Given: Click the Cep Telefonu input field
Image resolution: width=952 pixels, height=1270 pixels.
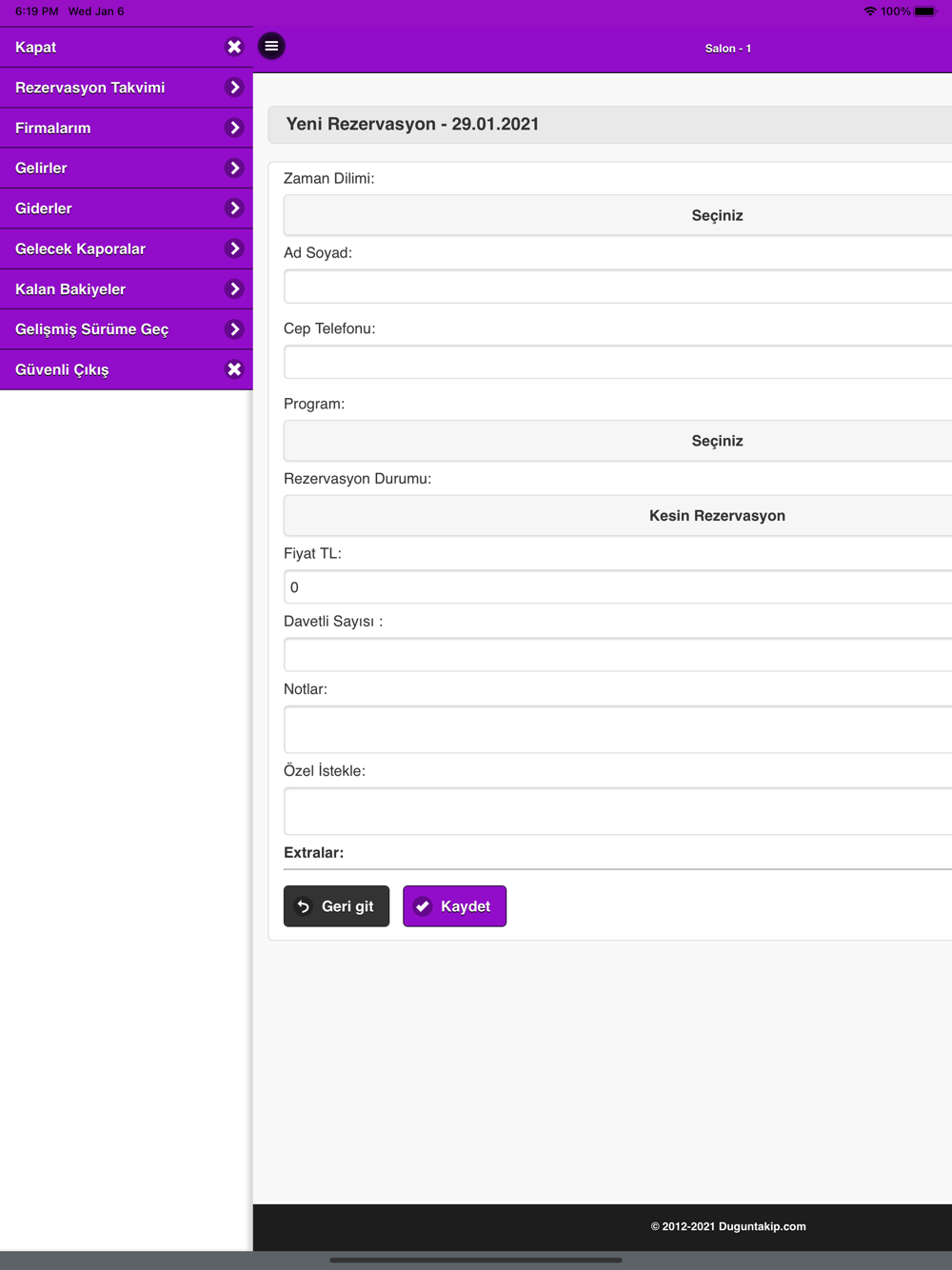Looking at the screenshot, I should tap(619, 362).
